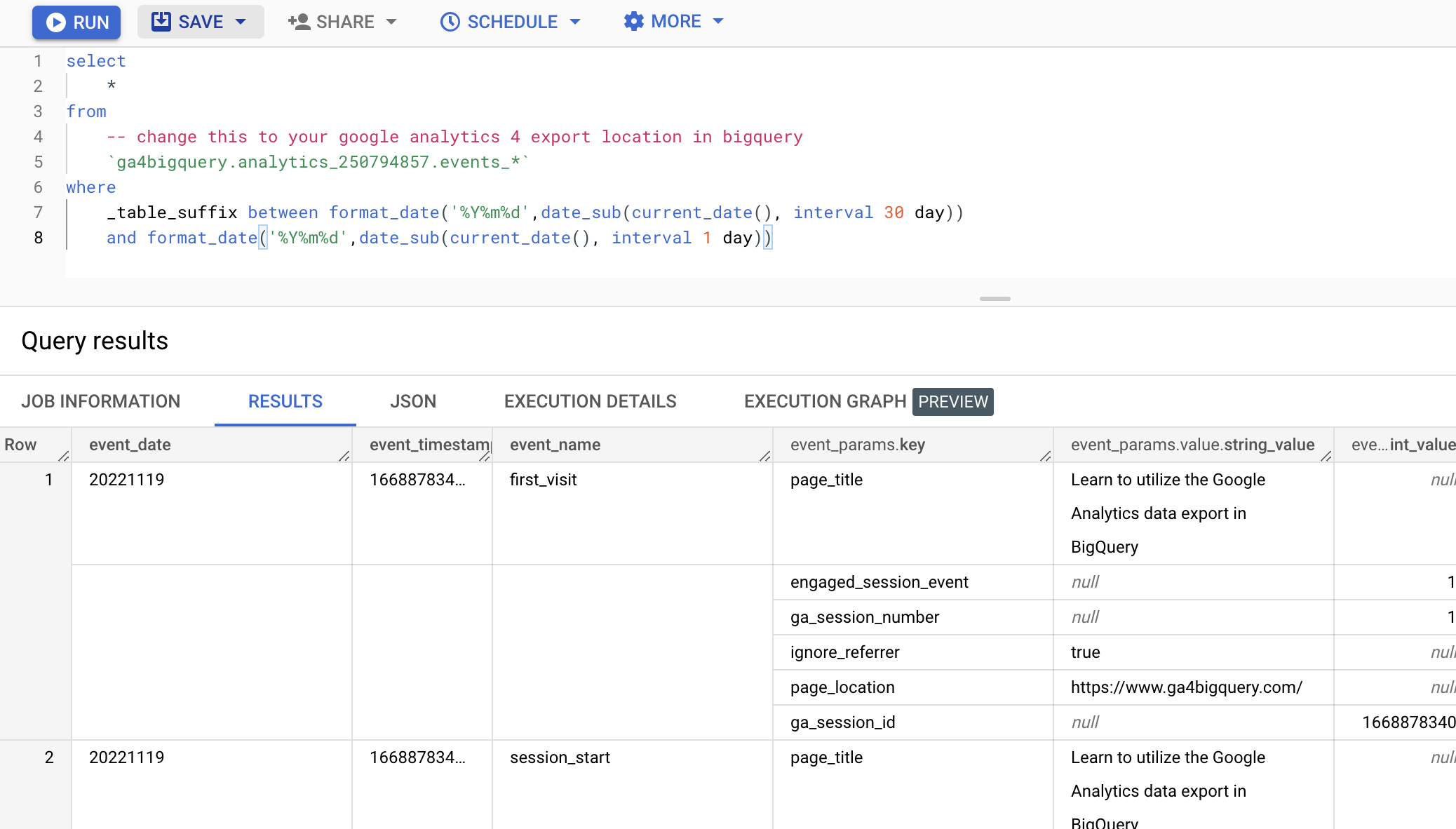
Task: Click the pane divider handle above Query results
Action: click(994, 298)
